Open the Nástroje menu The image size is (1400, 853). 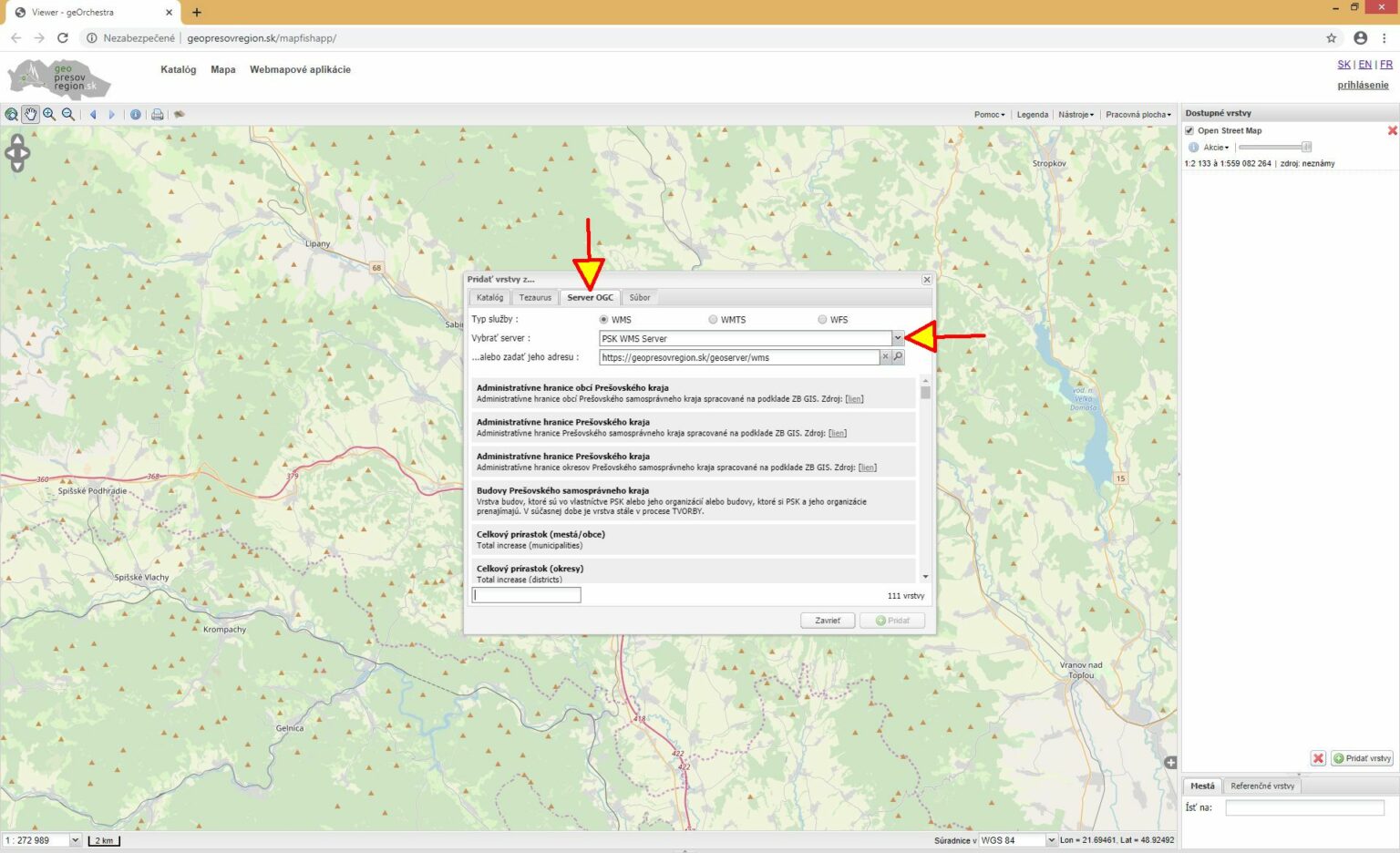click(1075, 114)
